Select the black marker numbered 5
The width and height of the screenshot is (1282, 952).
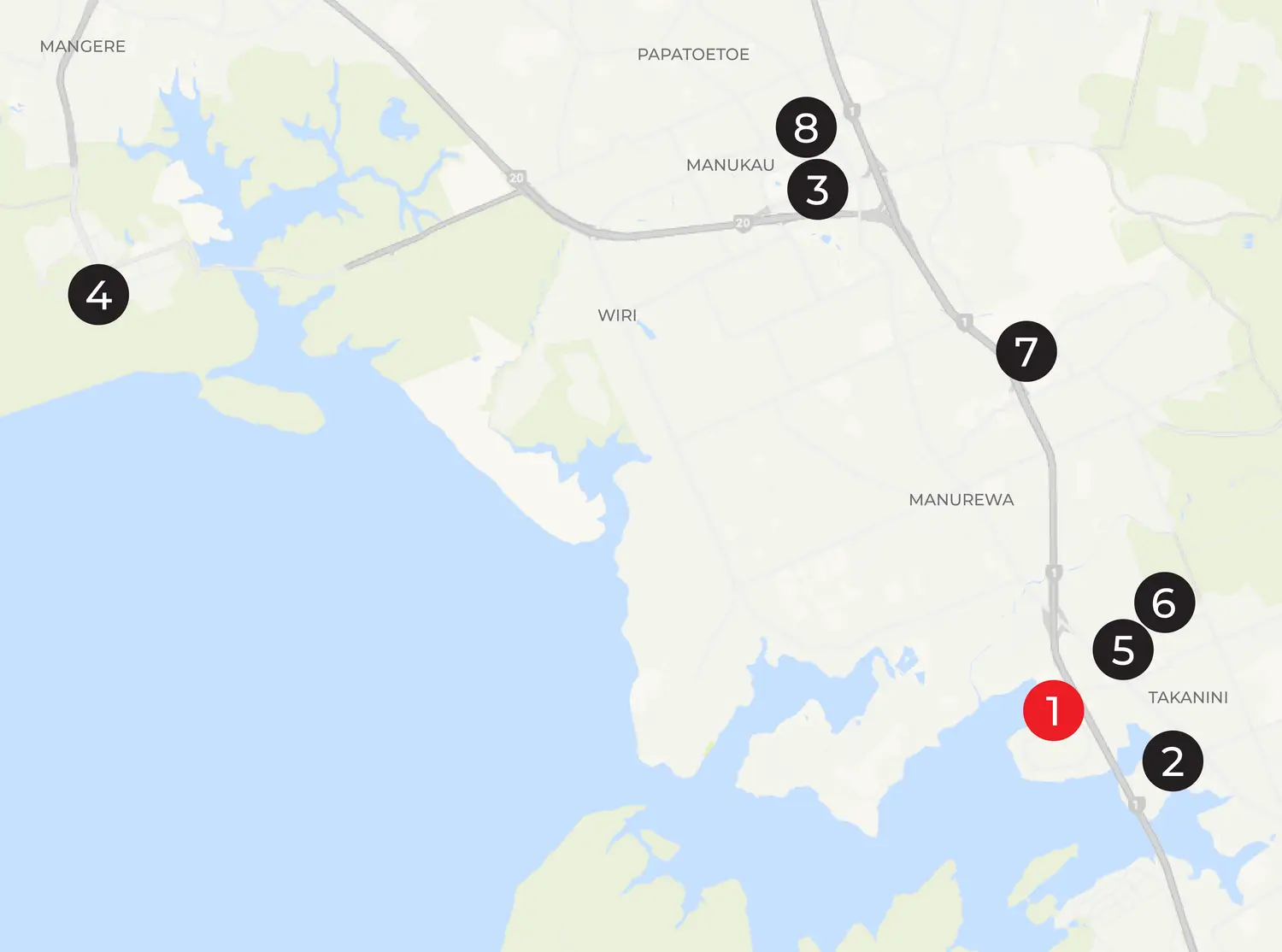click(x=1123, y=649)
